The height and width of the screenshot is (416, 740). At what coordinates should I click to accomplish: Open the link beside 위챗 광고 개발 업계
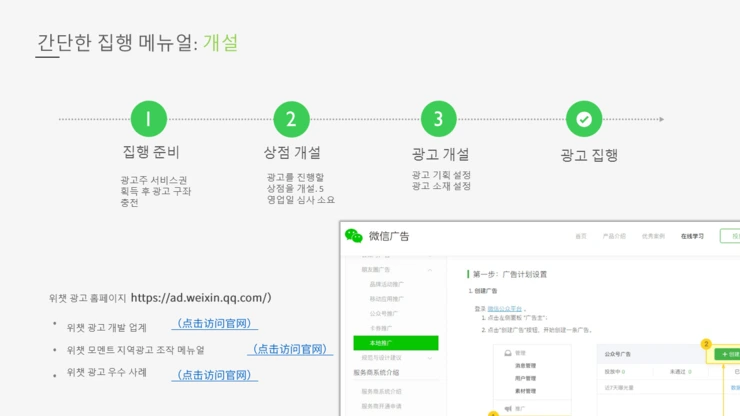[x=214, y=323]
